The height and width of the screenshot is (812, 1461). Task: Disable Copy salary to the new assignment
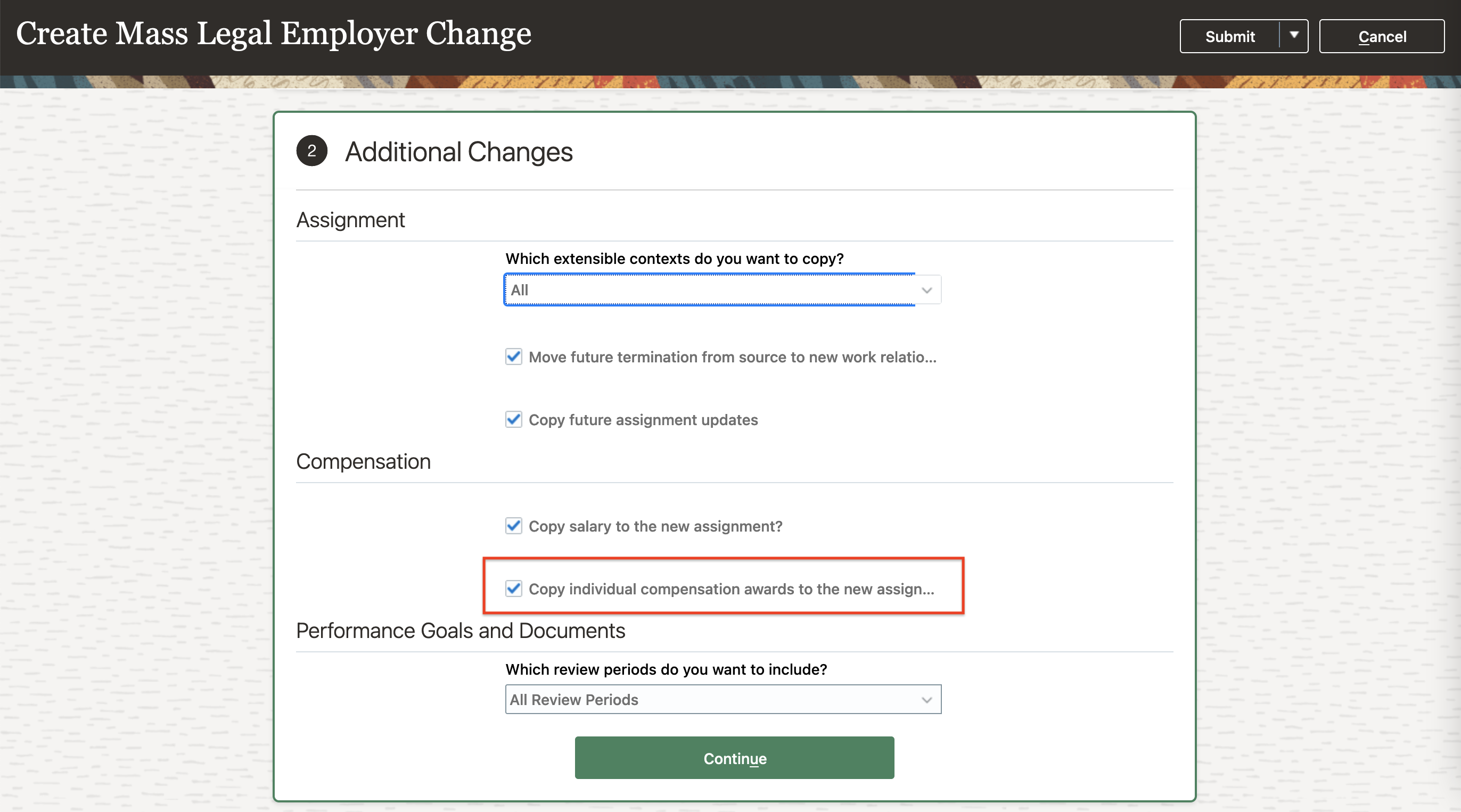[x=514, y=526]
